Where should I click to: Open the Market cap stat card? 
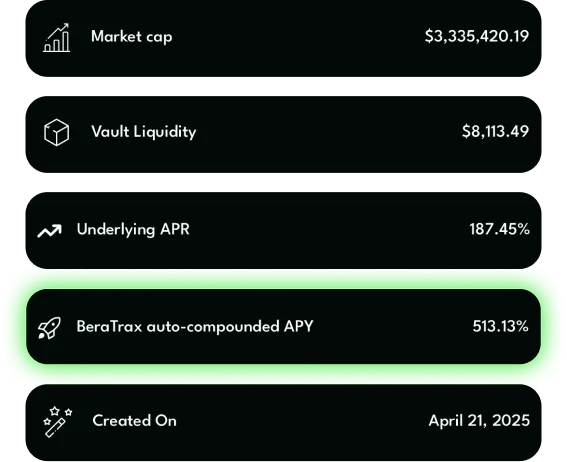[284, 38]
